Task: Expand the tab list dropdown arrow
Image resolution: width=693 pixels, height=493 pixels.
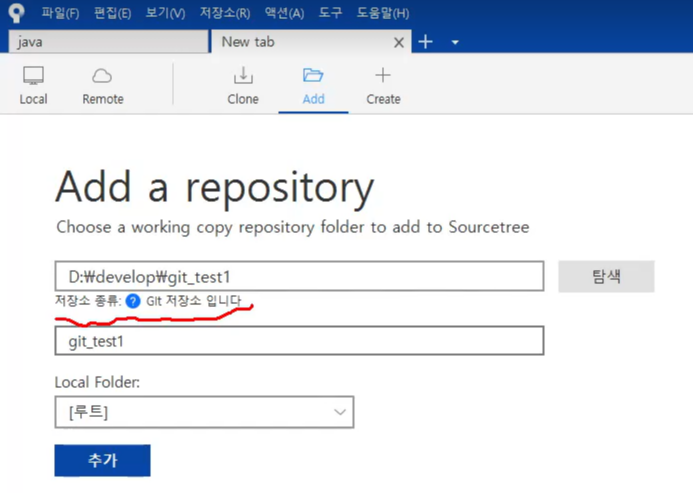Action: tap(455, 42)
